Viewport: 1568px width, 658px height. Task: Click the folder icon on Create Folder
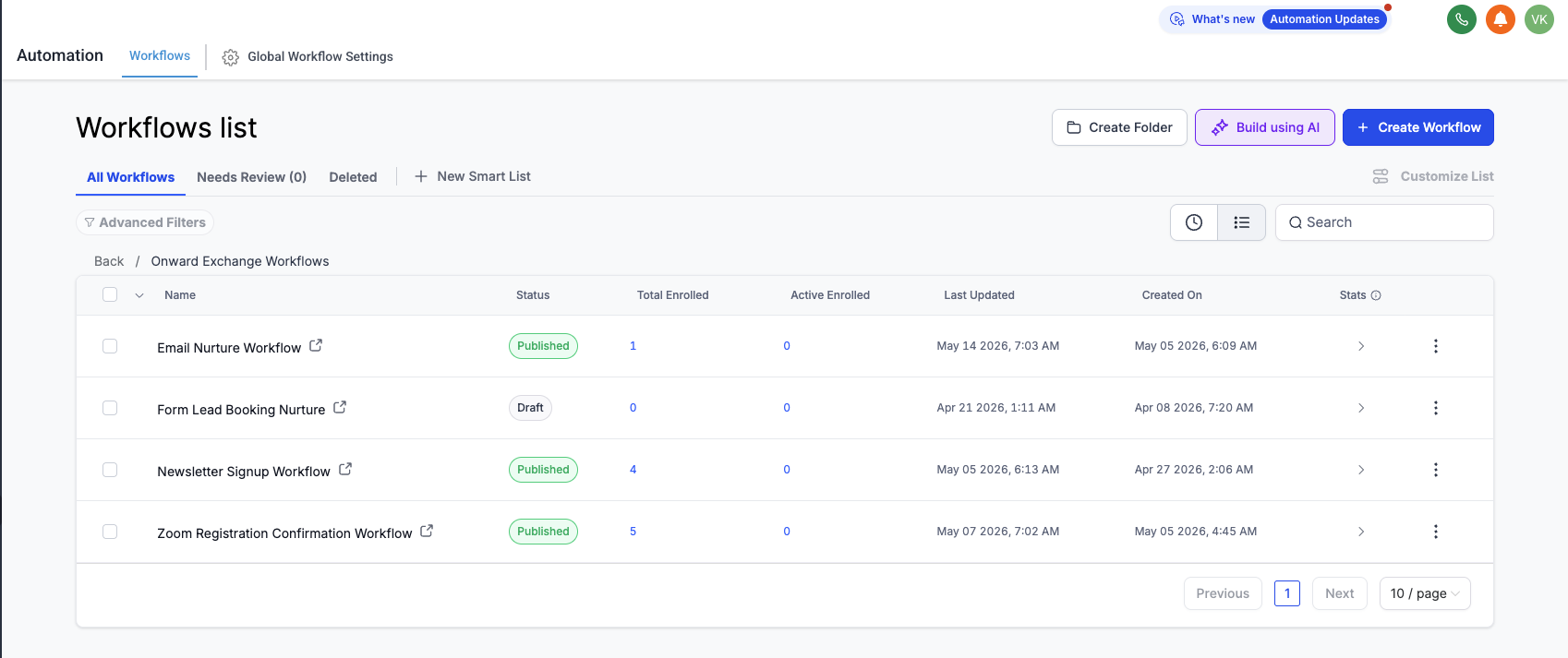1074,127
